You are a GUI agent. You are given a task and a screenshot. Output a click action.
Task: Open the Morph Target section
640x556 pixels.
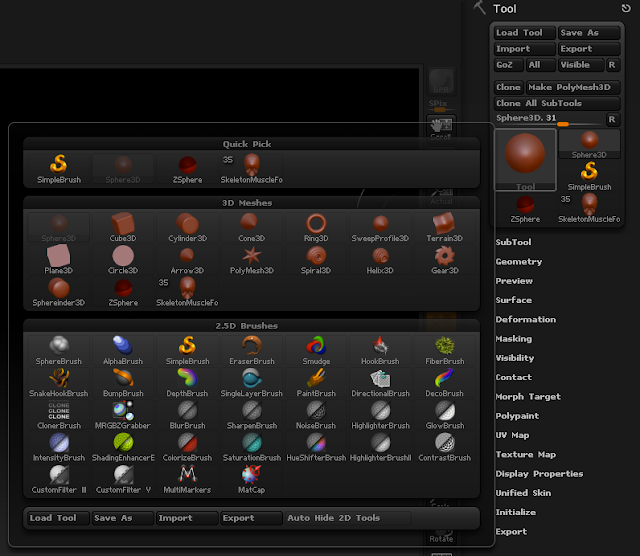528,397
